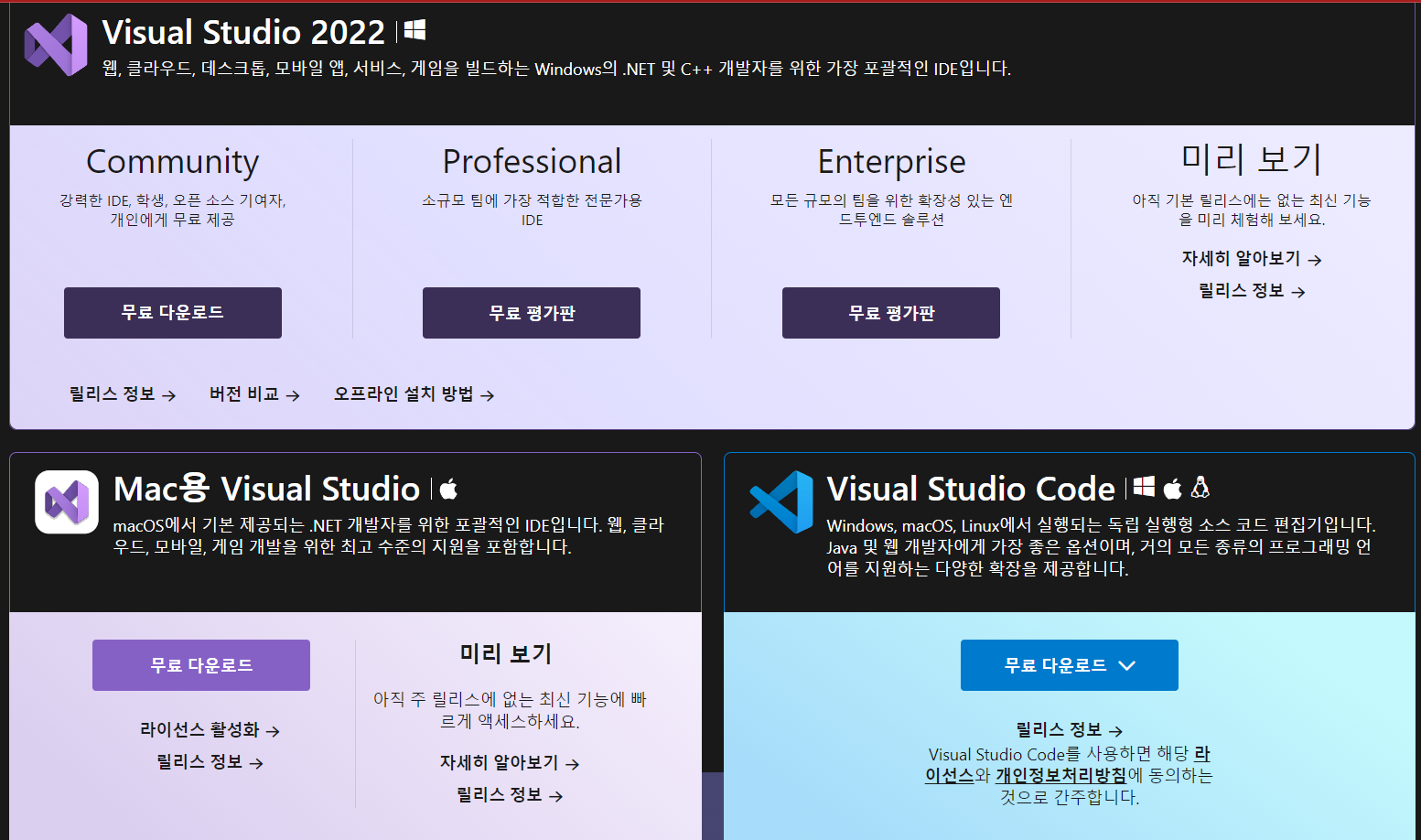Screen dimensions: 1421x840
Task: Open the 오프라인 설치 방법 link
Action: (414, 394)
